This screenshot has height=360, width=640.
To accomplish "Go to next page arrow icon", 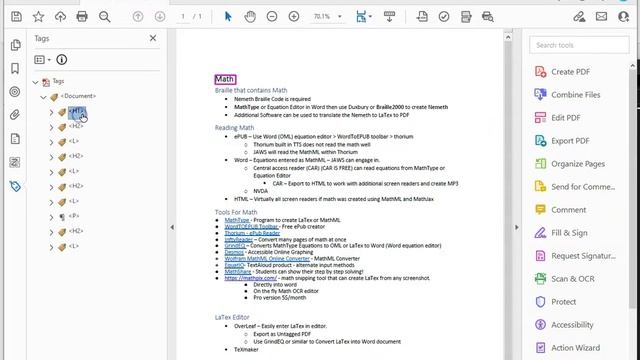I will (x=160, y=16).
